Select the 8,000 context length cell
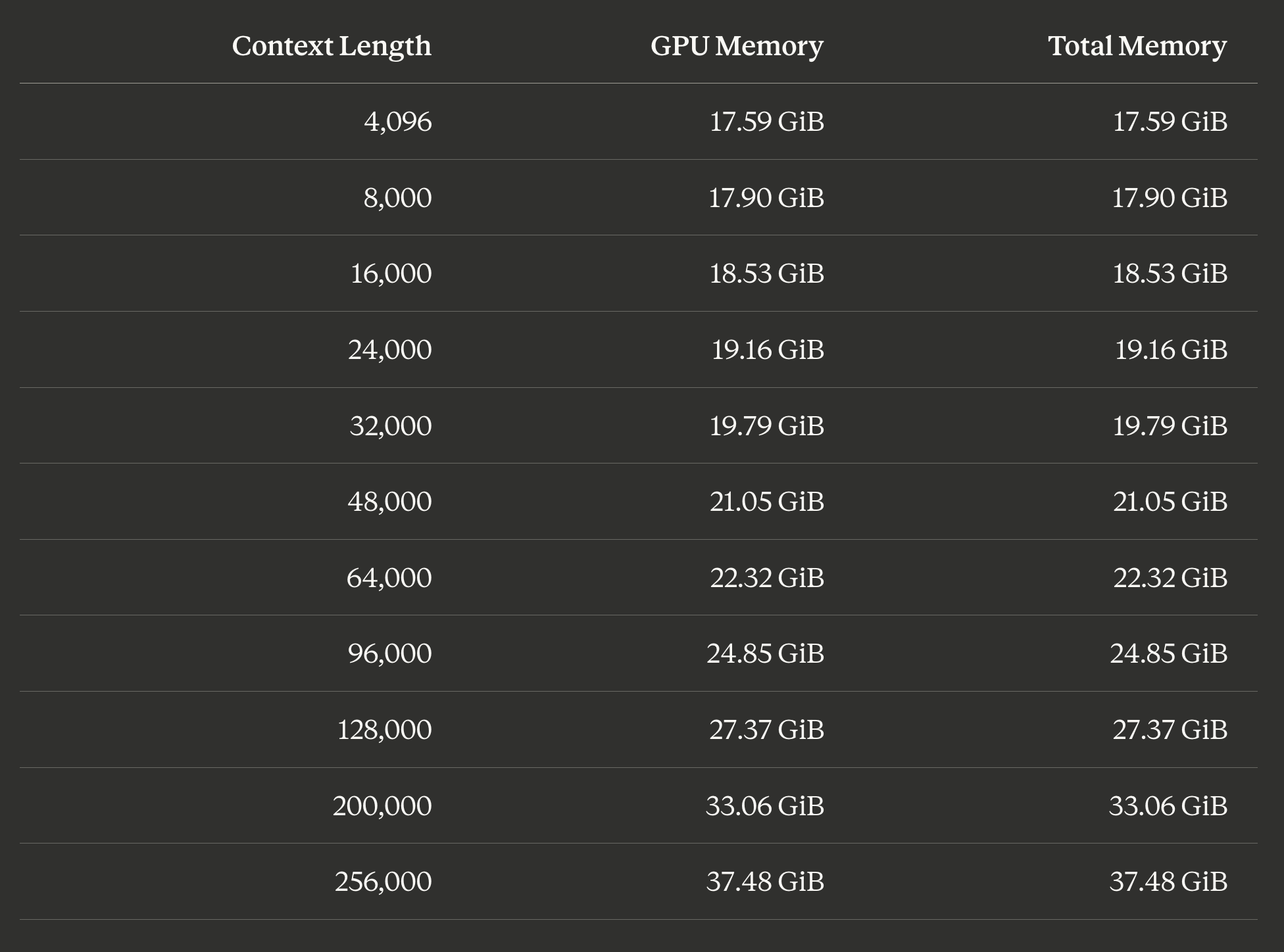The width and height of the screenshot is (1284, 952). (x=397, y=198)
